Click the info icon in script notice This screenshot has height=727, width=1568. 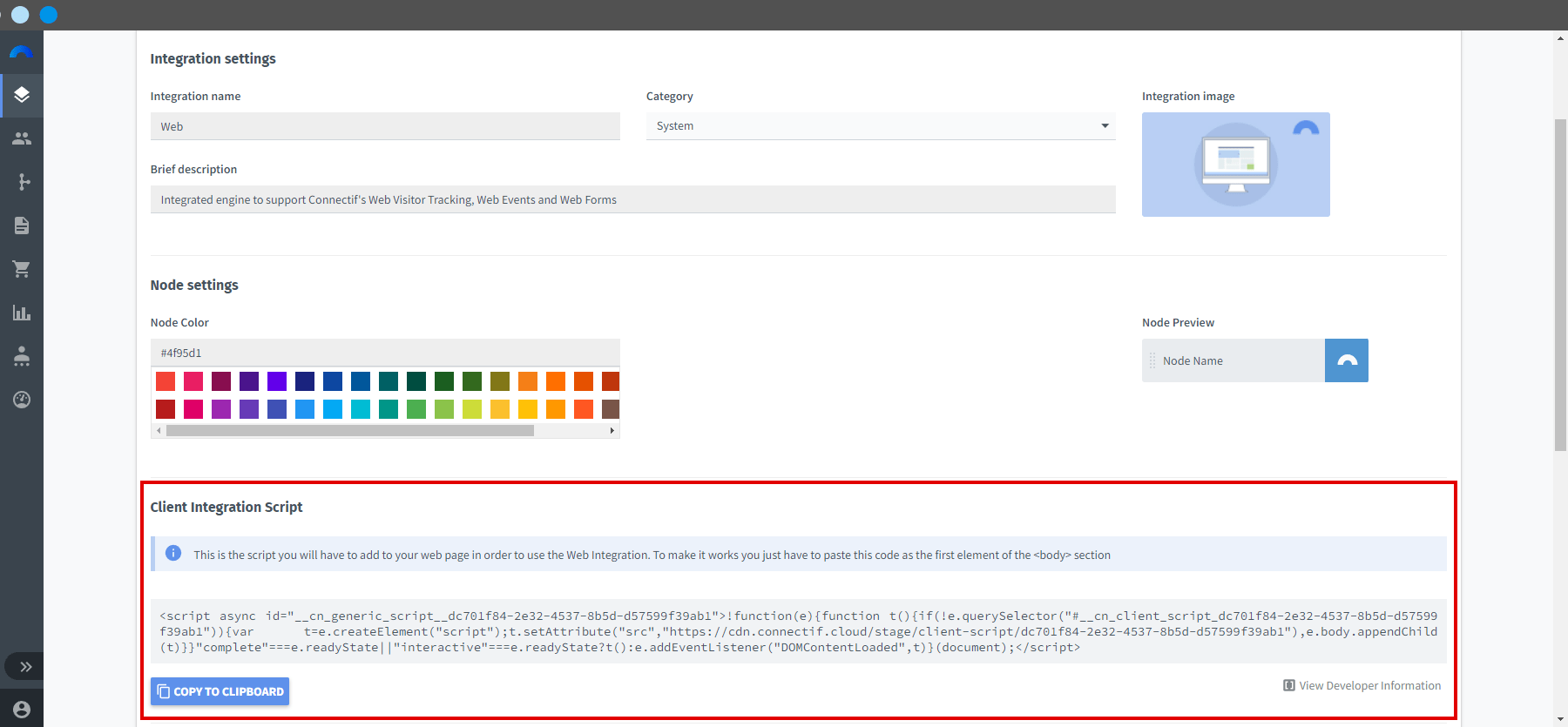pyautogui.click(x=173, y=553)
